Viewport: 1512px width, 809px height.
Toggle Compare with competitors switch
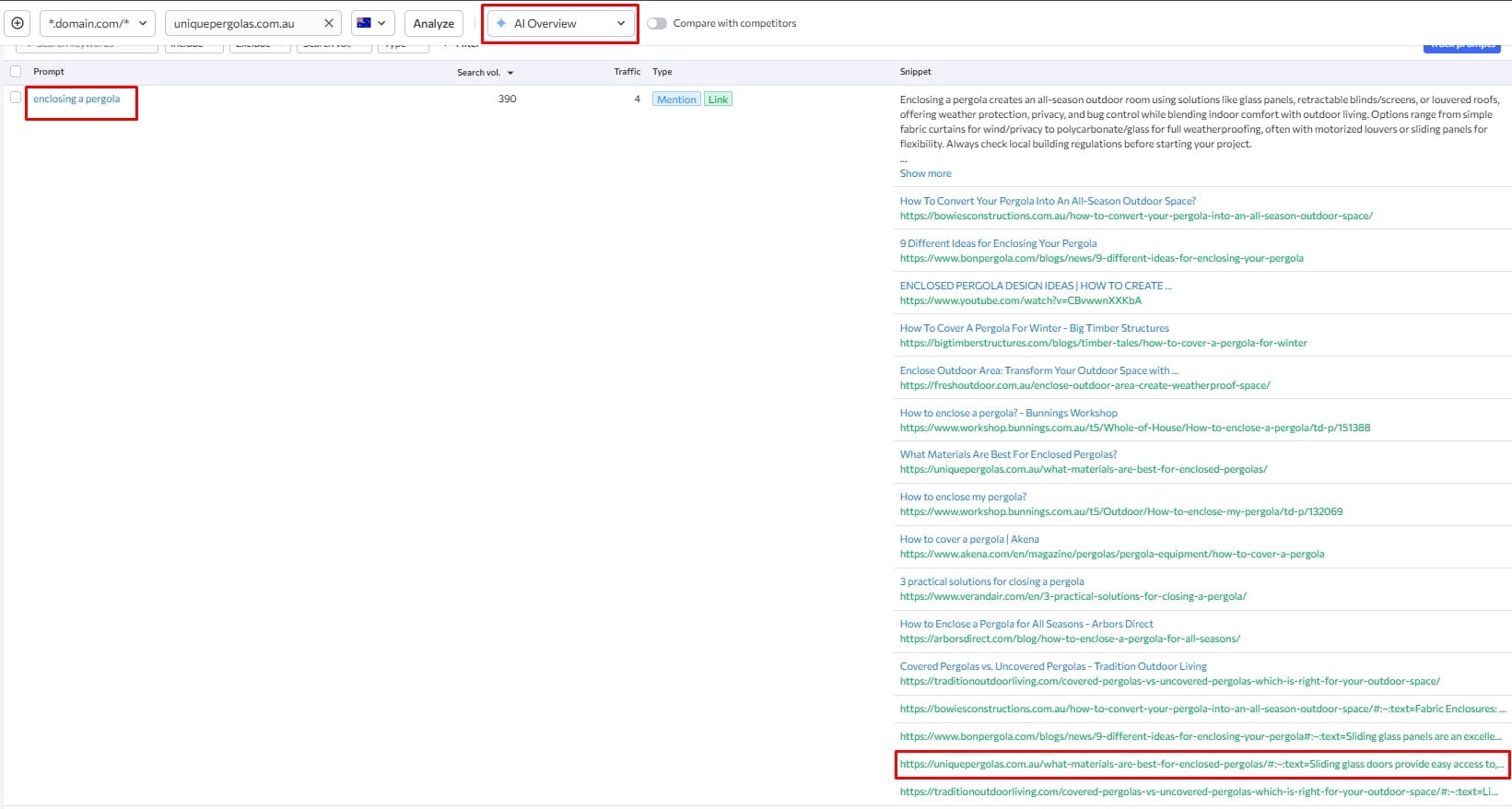pyautogui.click(x=656, y=23)
